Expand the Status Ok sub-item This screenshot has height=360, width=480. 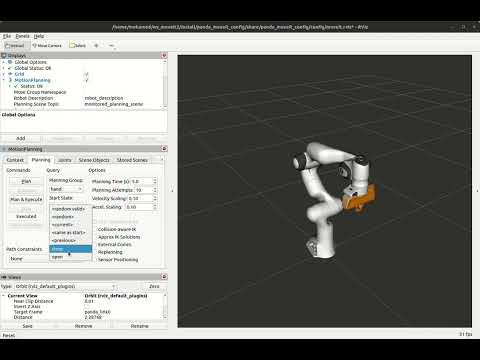click(10, 86)
